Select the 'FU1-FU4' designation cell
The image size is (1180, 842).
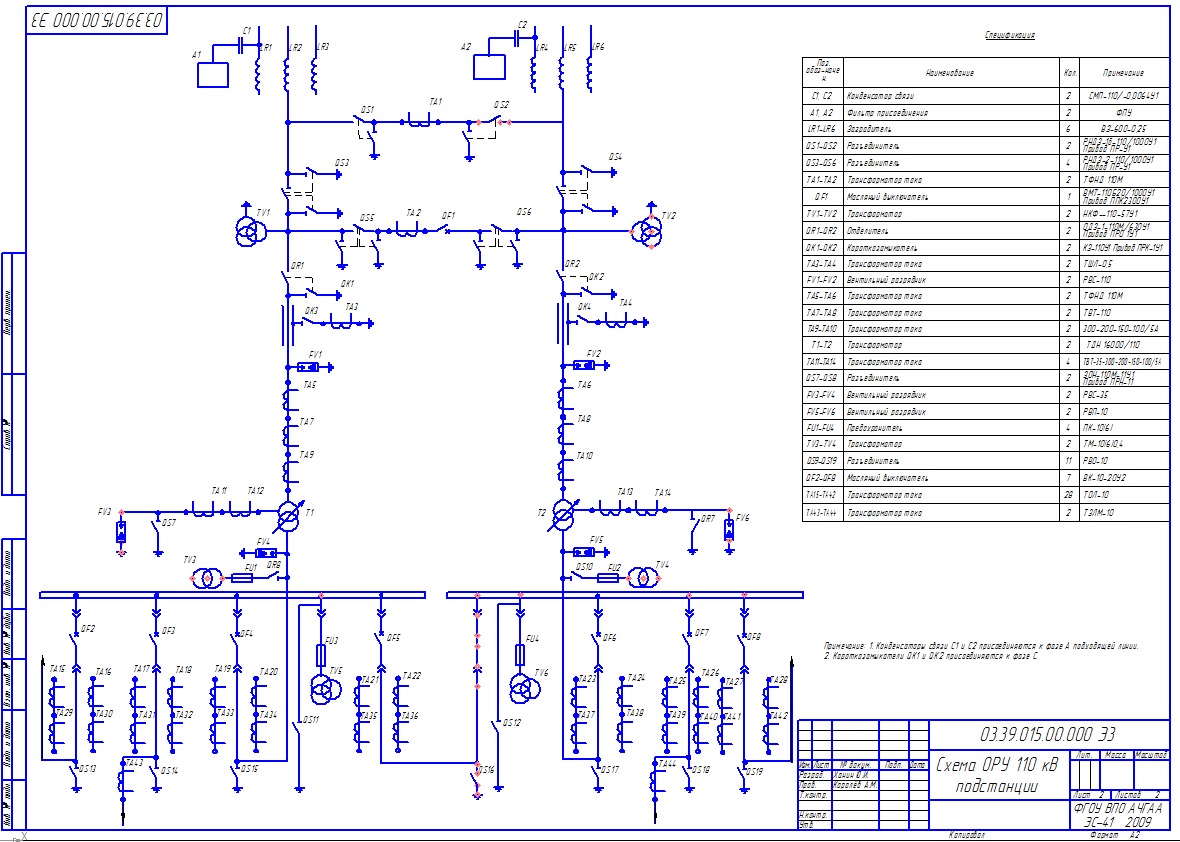point(821,428)
